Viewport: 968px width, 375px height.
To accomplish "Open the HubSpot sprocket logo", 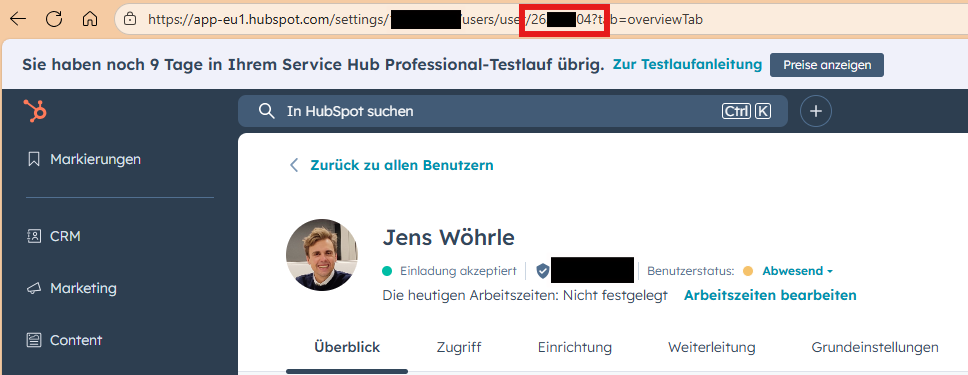I will coord(35,111).
